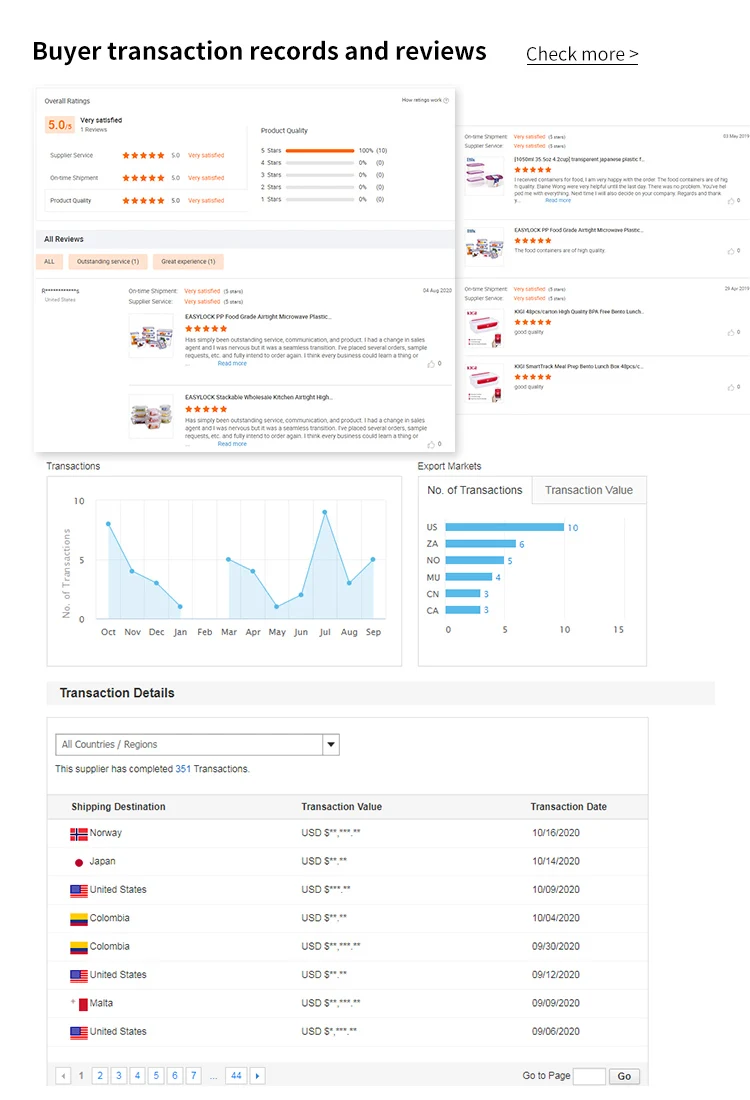Like the KIGI SmartTrack Meal Prep review

(731, 387)
